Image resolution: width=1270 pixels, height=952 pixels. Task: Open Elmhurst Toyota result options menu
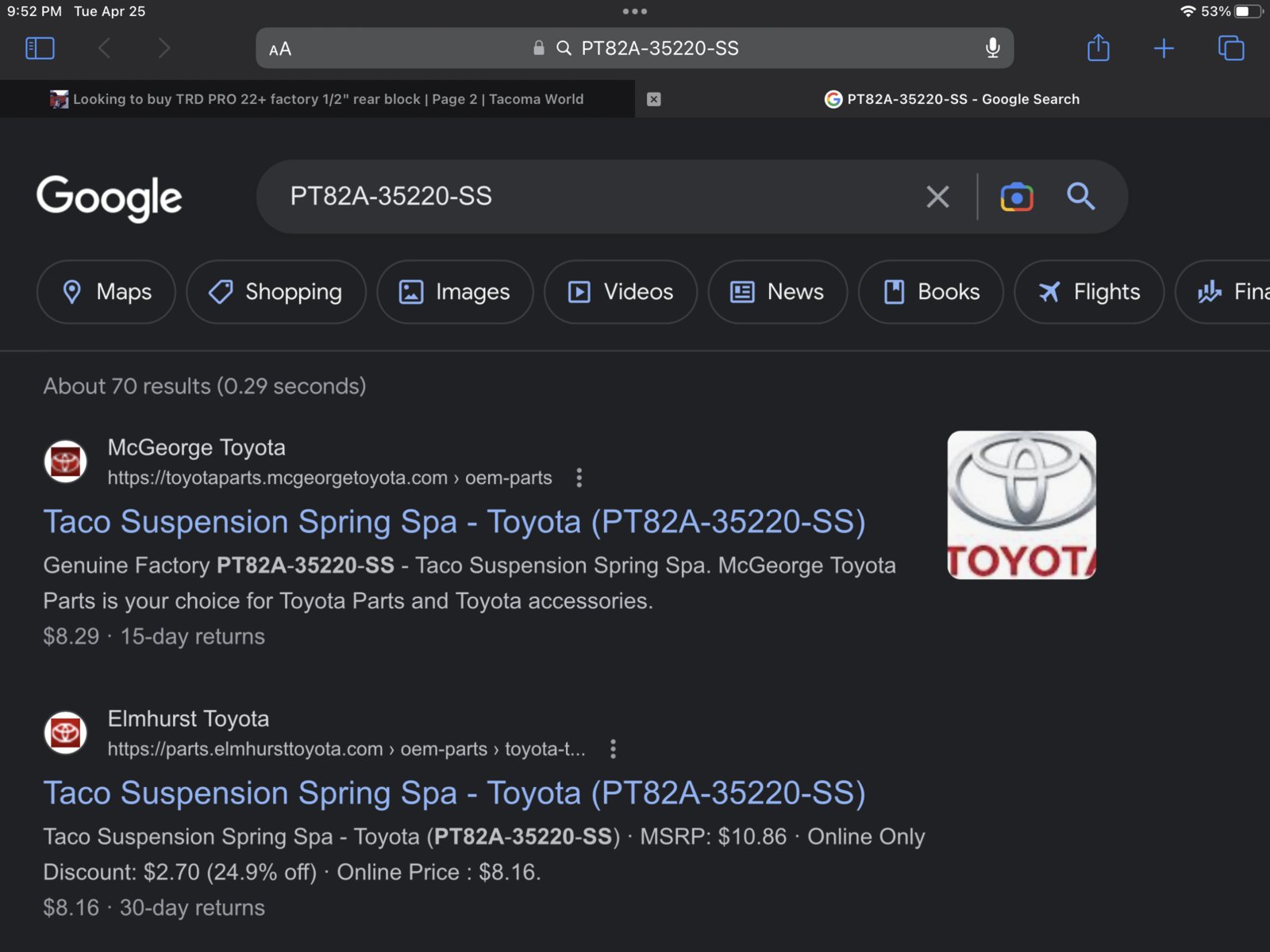613,749
